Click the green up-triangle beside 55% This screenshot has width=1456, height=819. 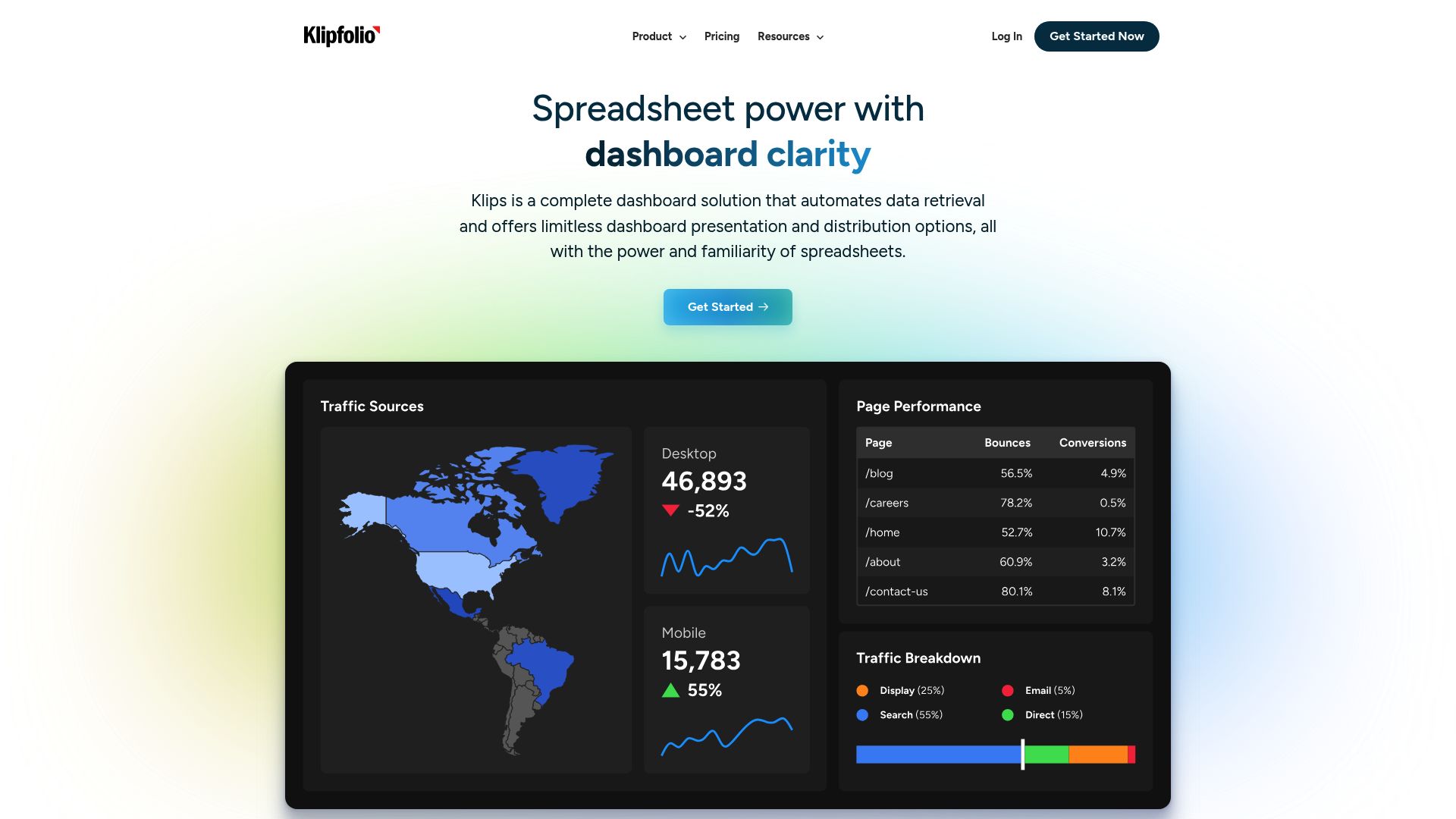tap(670, 690)
